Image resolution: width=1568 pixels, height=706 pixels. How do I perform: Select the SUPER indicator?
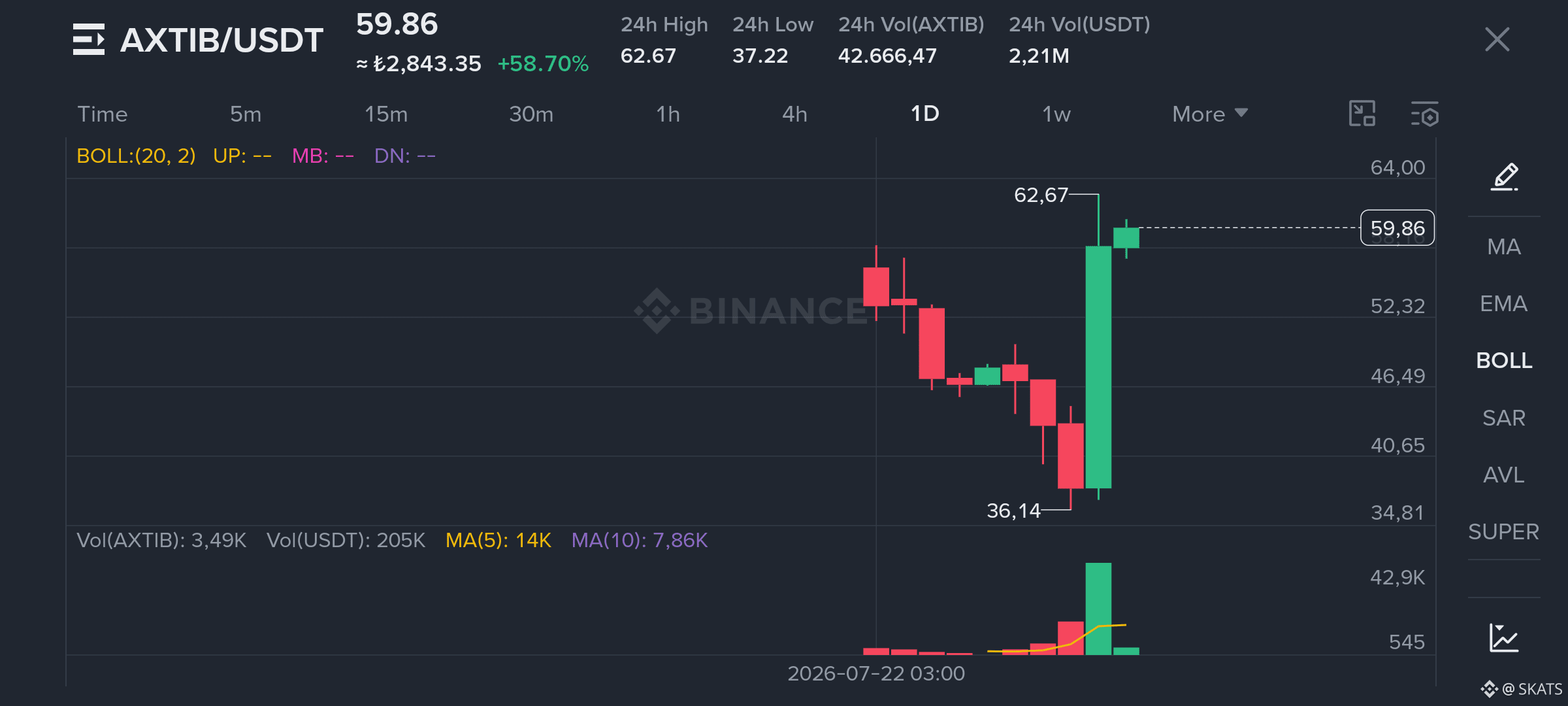click(x=1504, y=531)
